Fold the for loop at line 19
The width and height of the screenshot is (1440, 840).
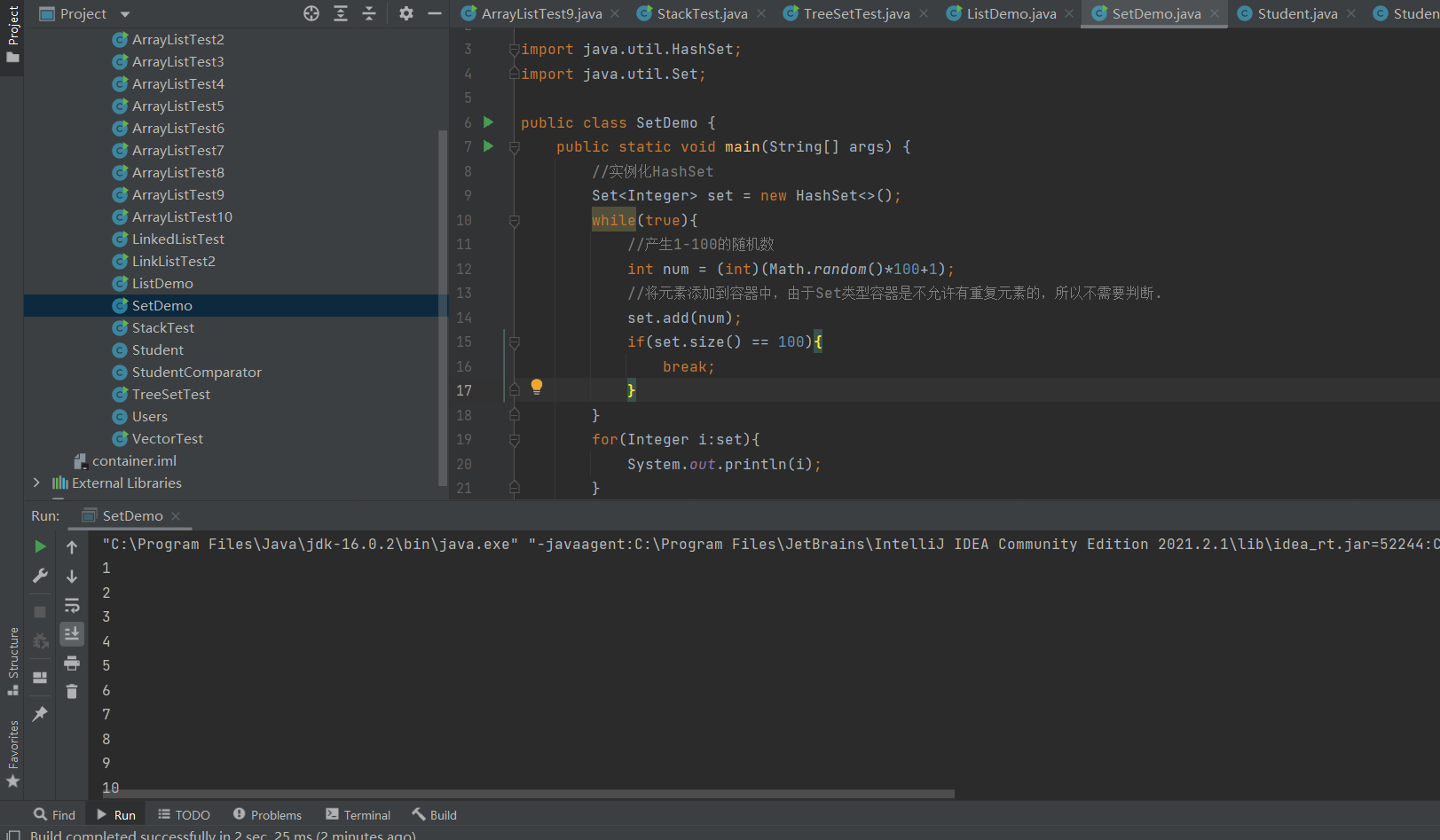tap(515, 440)
